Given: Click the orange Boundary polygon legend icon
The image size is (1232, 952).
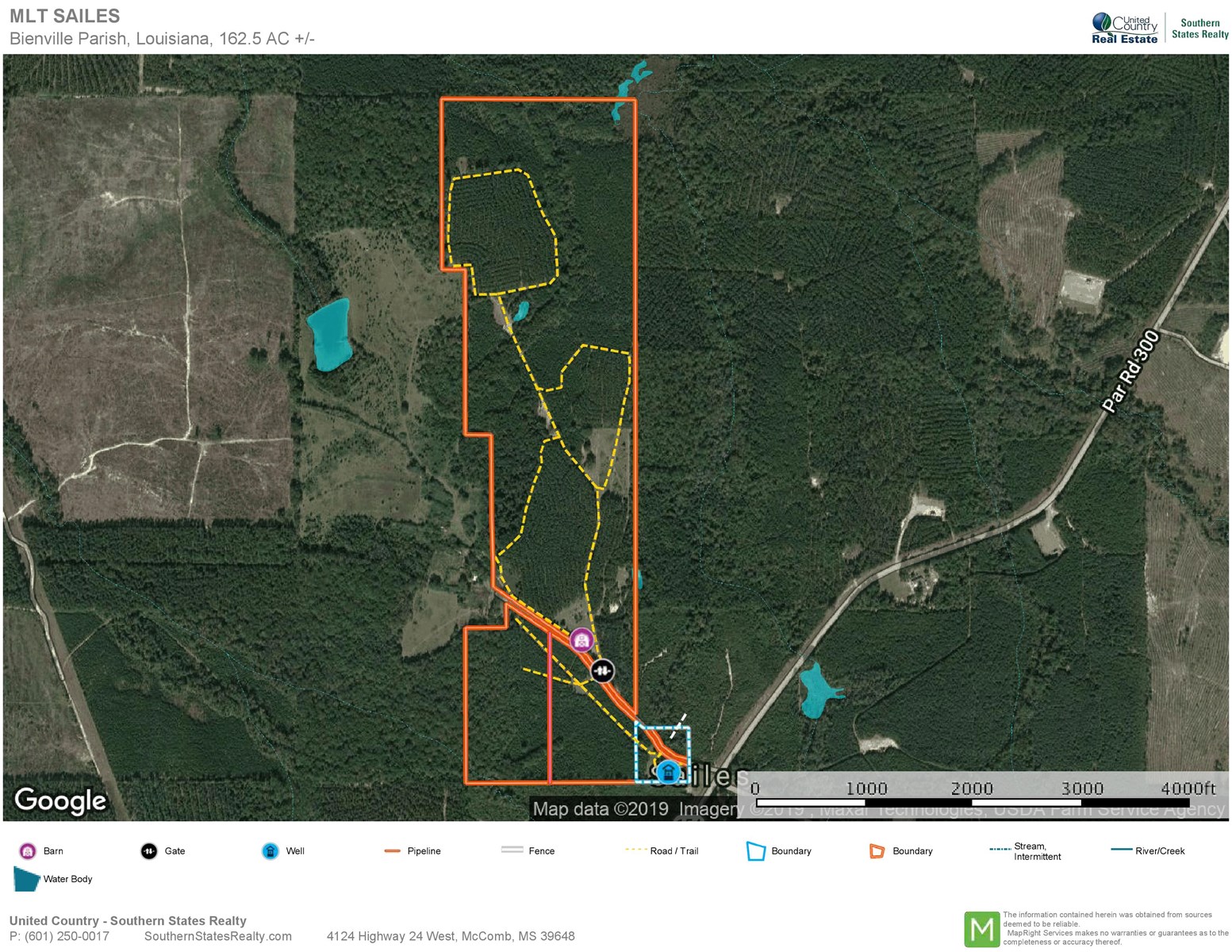Looking at the screenshot, I should (x=877, y=851).
